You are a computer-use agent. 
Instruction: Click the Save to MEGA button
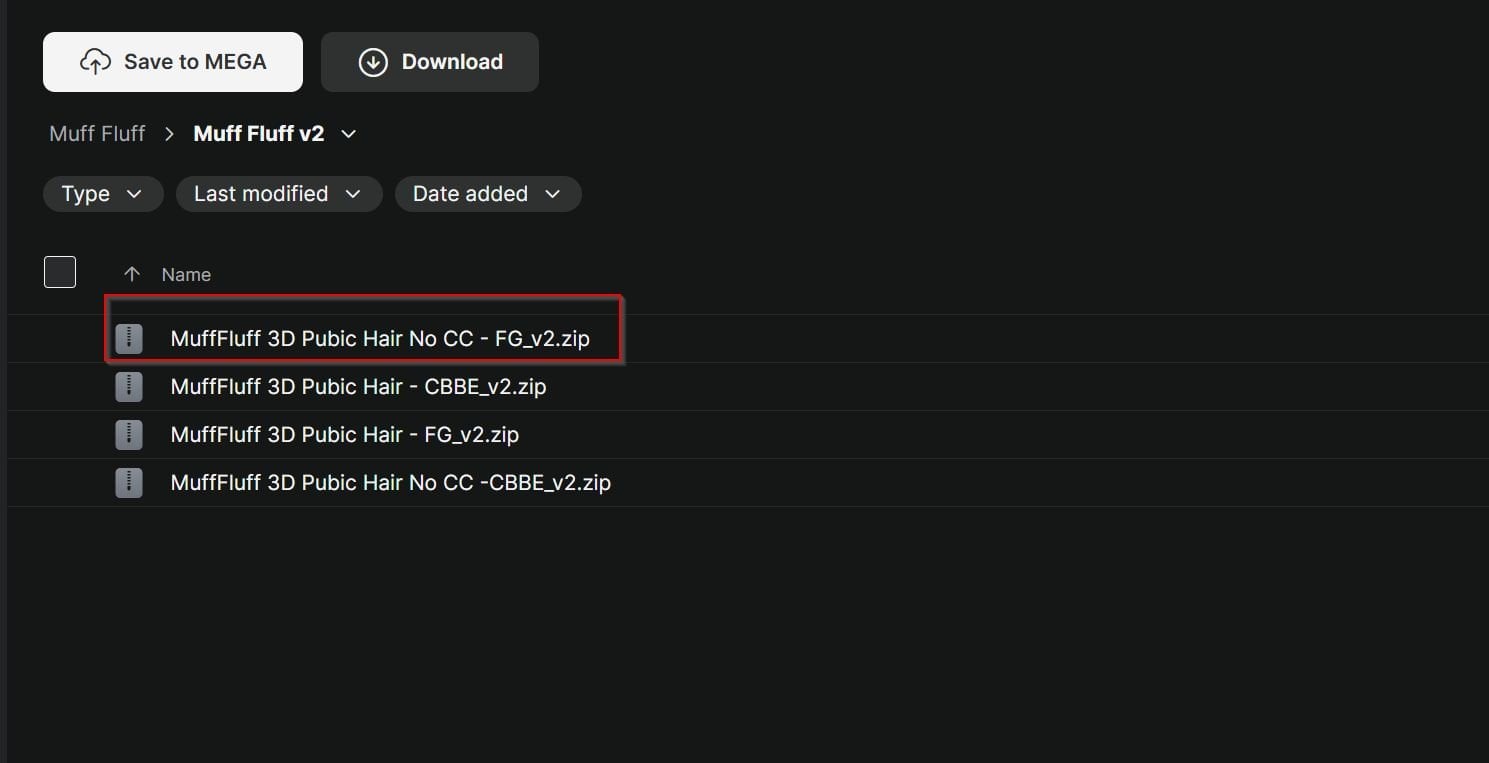pyautogui.click(x=173, y=62)
